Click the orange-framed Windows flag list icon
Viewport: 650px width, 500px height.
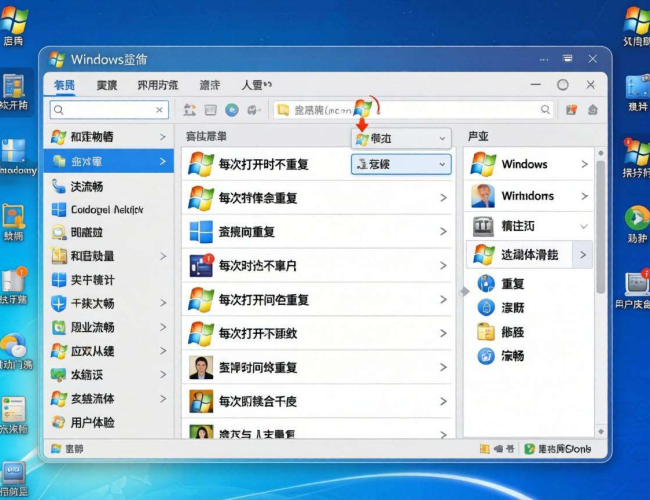coord(201,401)
